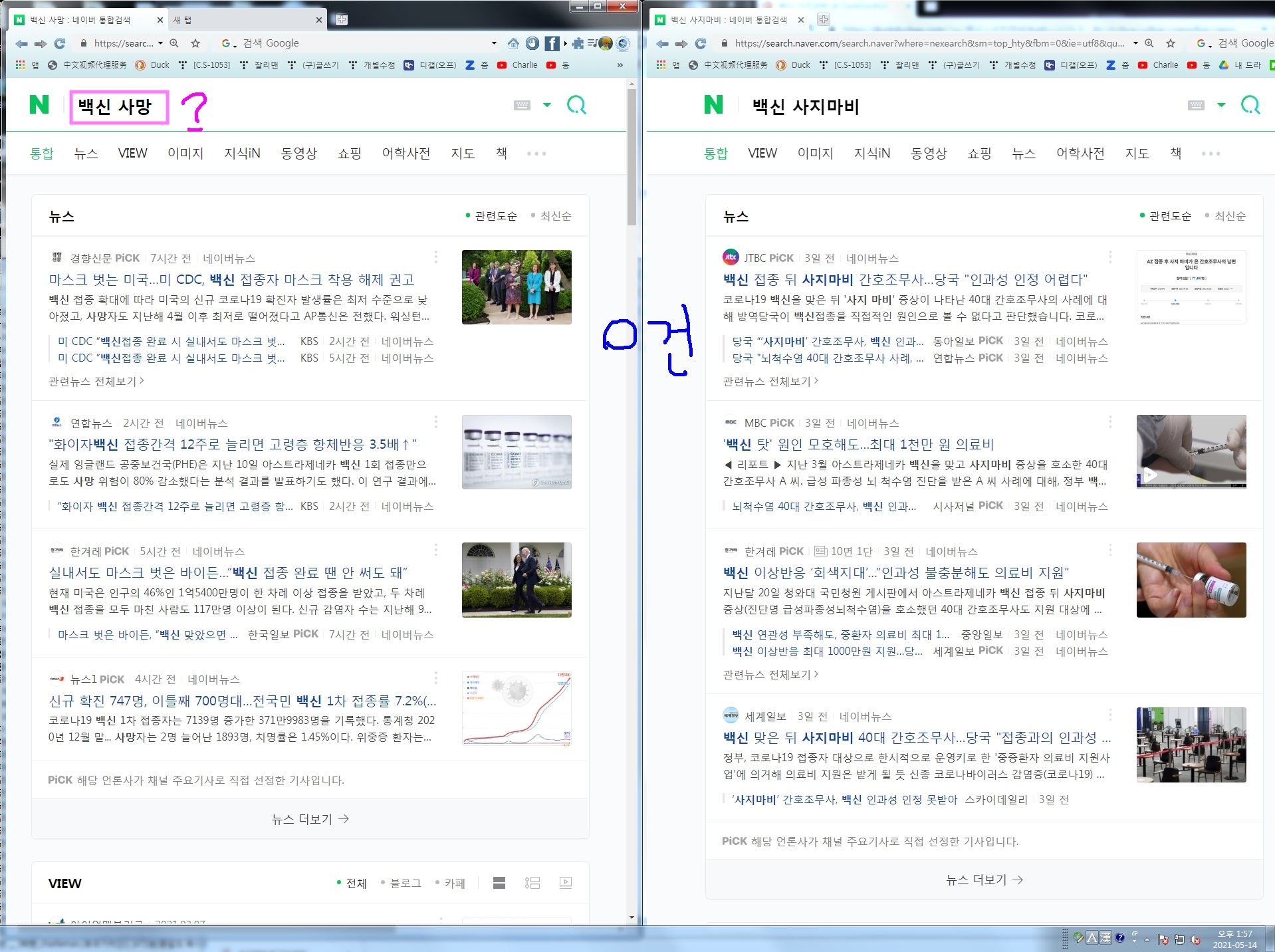Viewport: 1275px width, 952px height.
Task: Switch VIEW section to the video layout
Action: [x=566, y=883]
